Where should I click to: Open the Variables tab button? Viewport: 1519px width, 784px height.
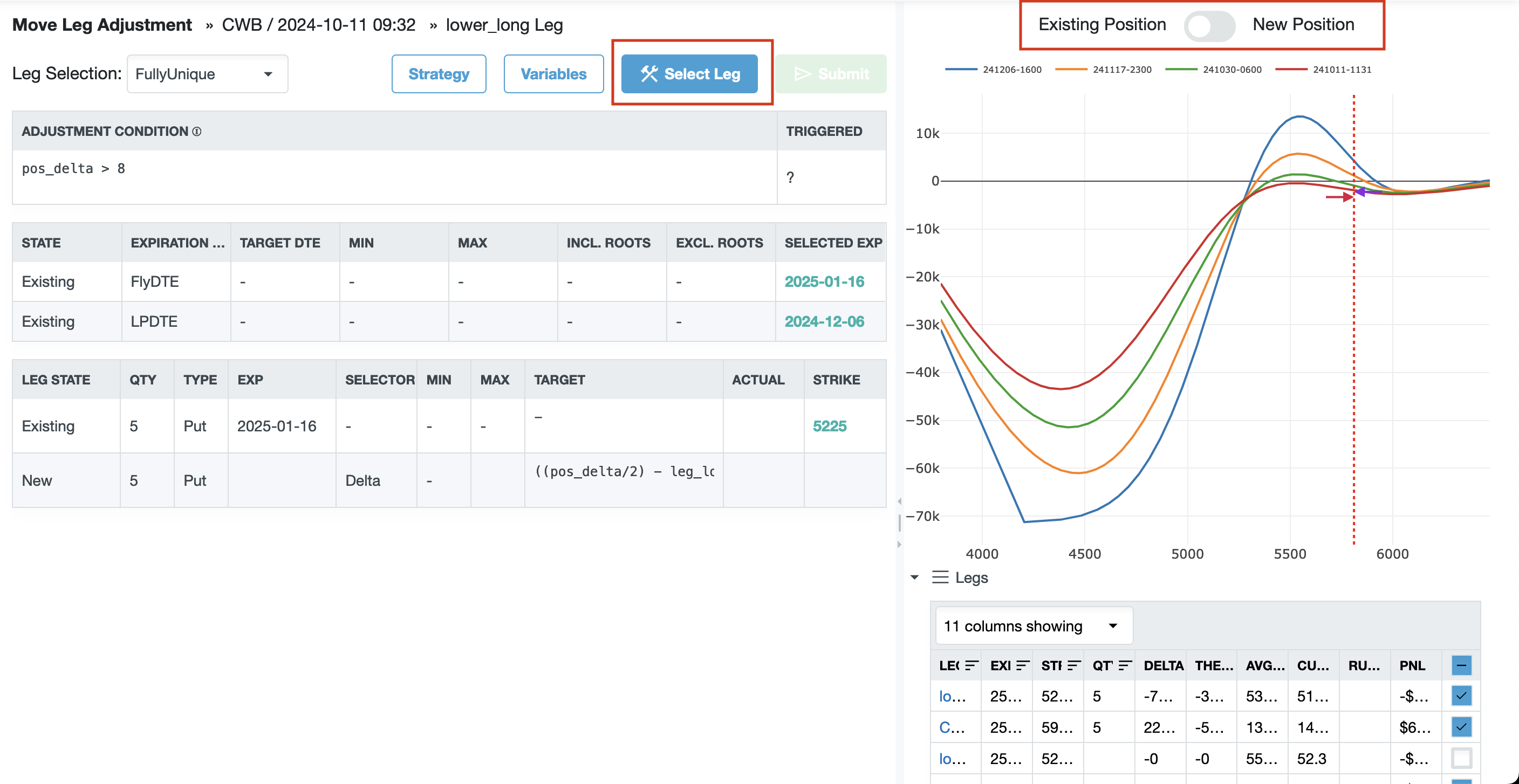[553, 74]
